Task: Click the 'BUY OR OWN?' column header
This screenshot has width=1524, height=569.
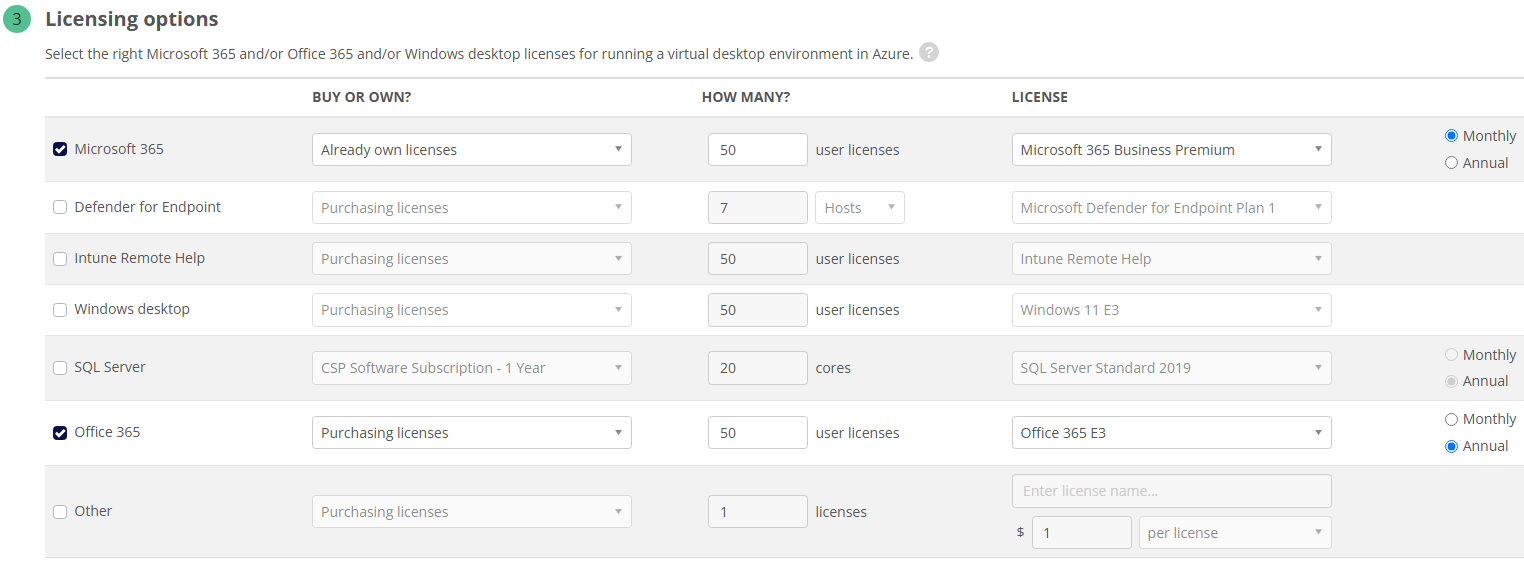Action: 362,97
